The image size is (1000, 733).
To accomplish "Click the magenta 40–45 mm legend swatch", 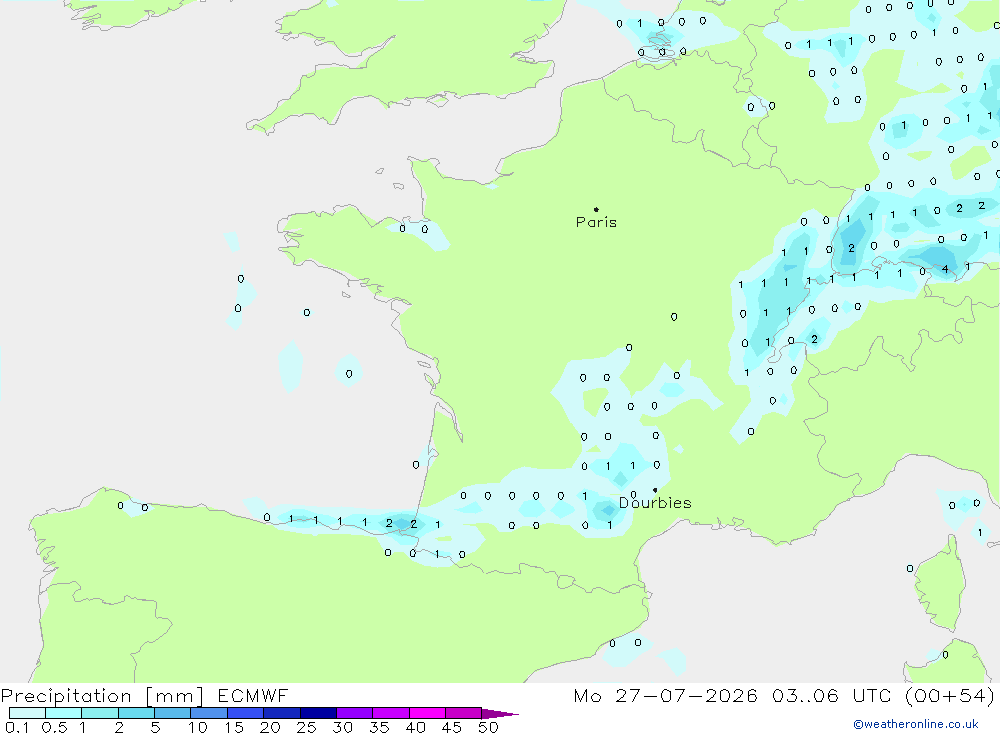I will [x=427, y=713].
